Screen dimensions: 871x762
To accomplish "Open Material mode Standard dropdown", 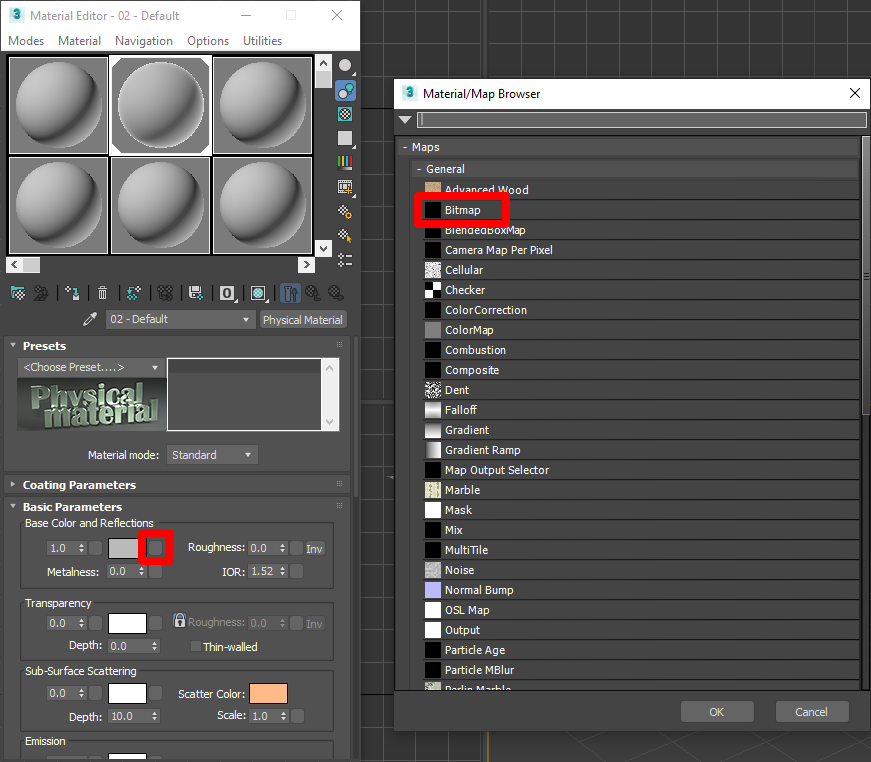I will click(212, 455).
